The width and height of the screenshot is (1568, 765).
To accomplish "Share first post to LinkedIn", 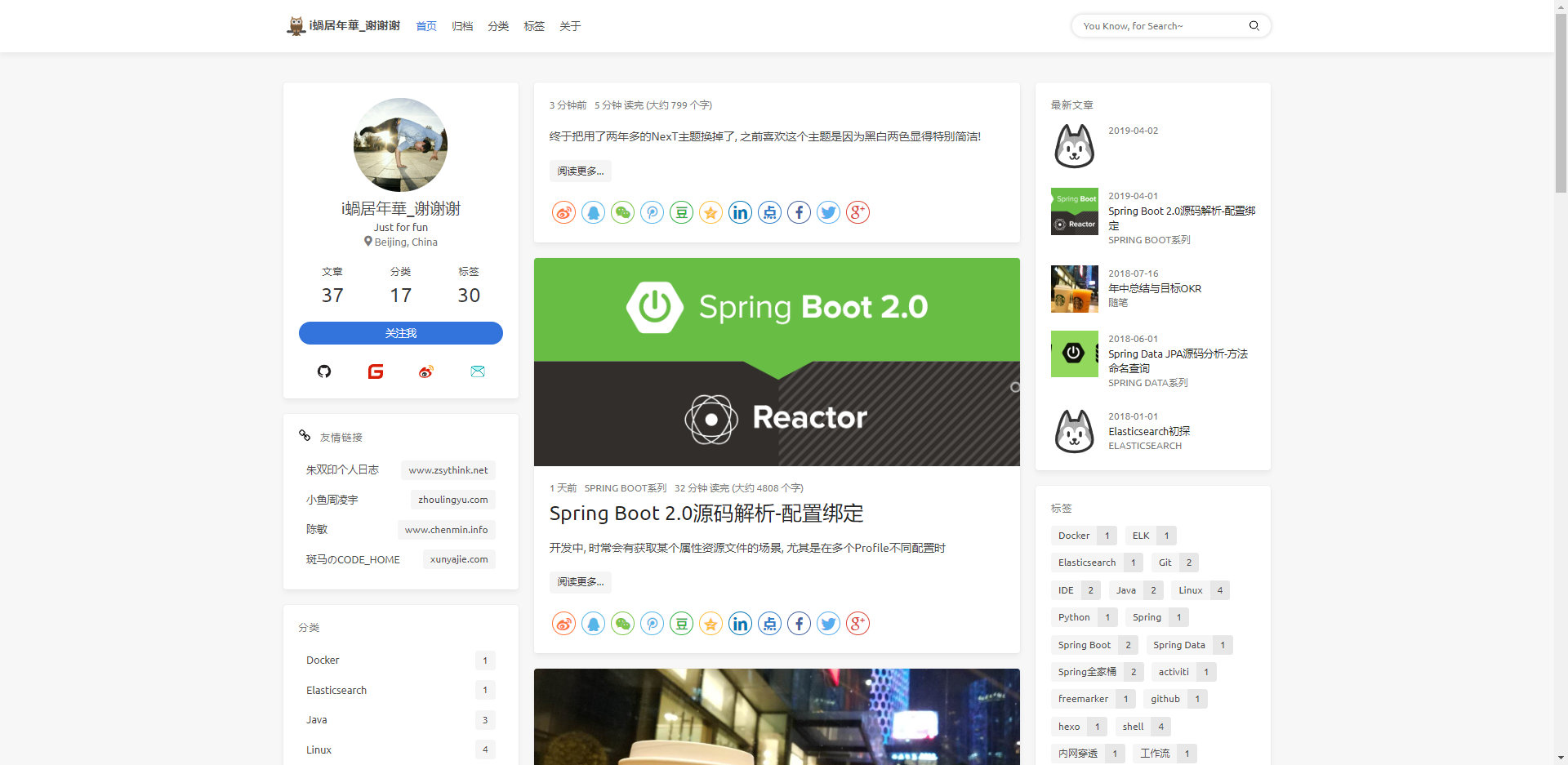I will click(x=740, y=213).
